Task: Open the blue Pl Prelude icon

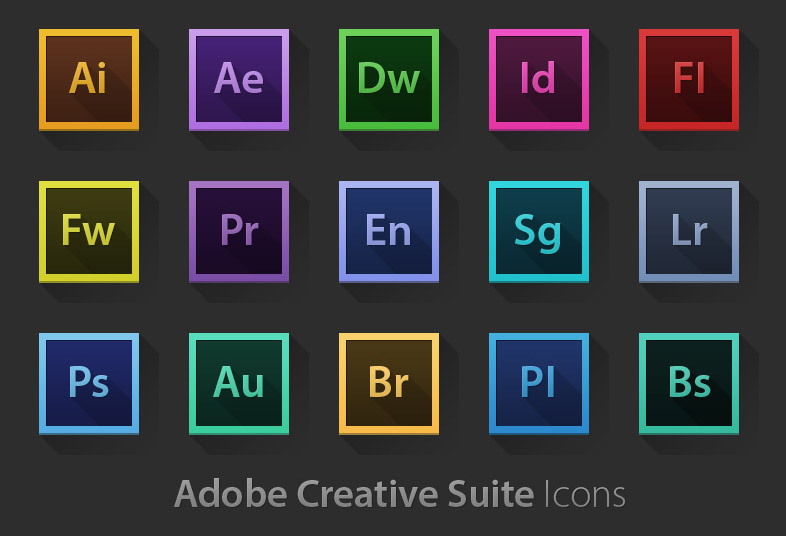Action: pyautogui.click(x=539, y=384)
